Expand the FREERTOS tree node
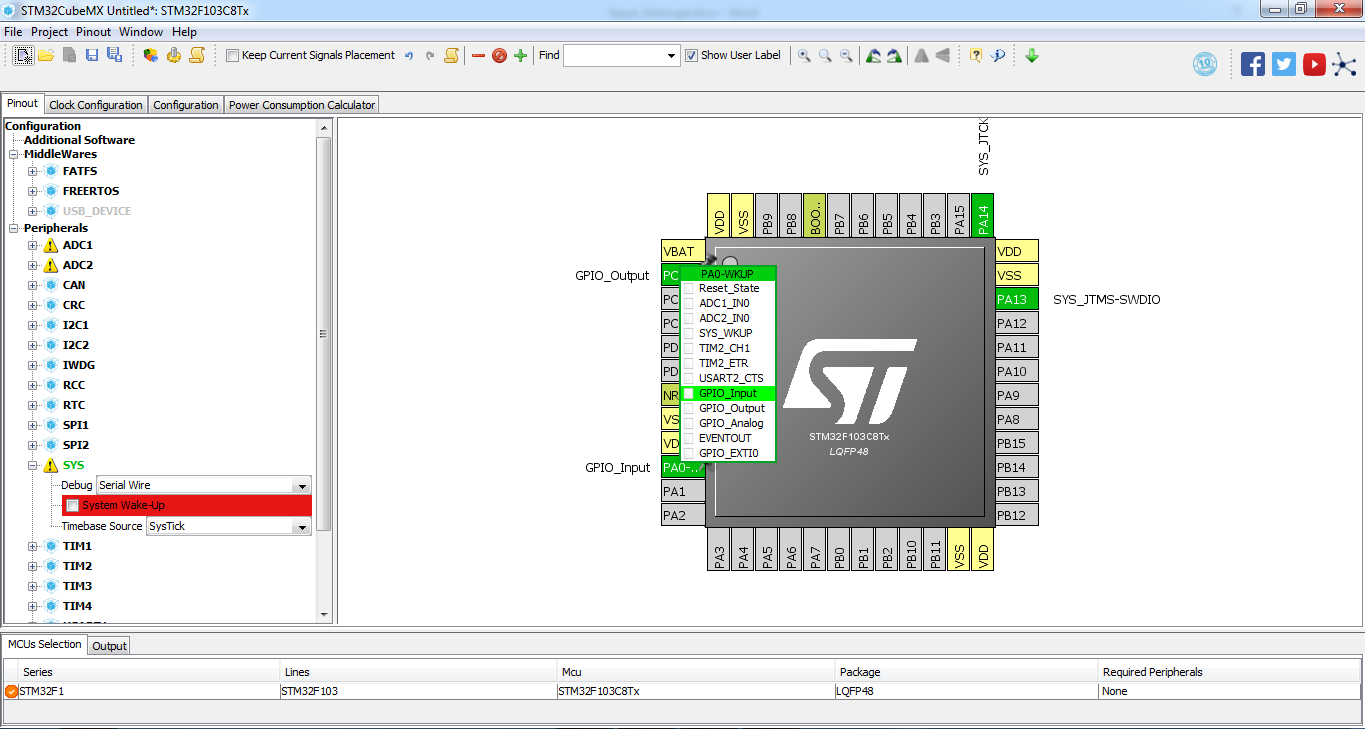The image size is (1365, 729). pos(32,191)
